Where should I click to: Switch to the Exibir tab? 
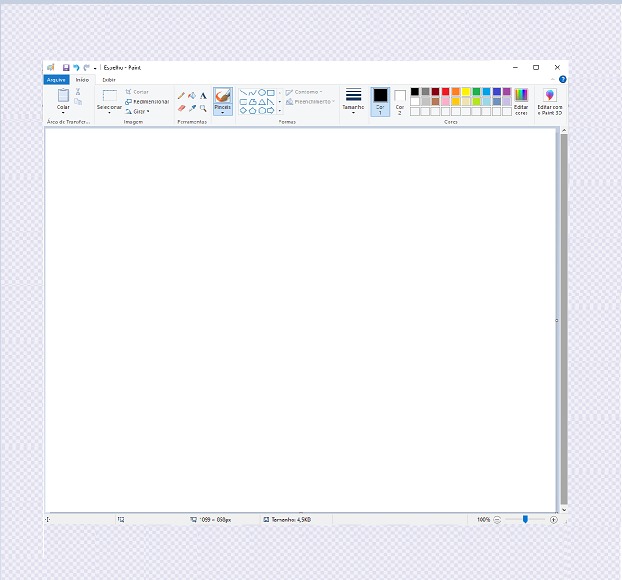point(108,79)
